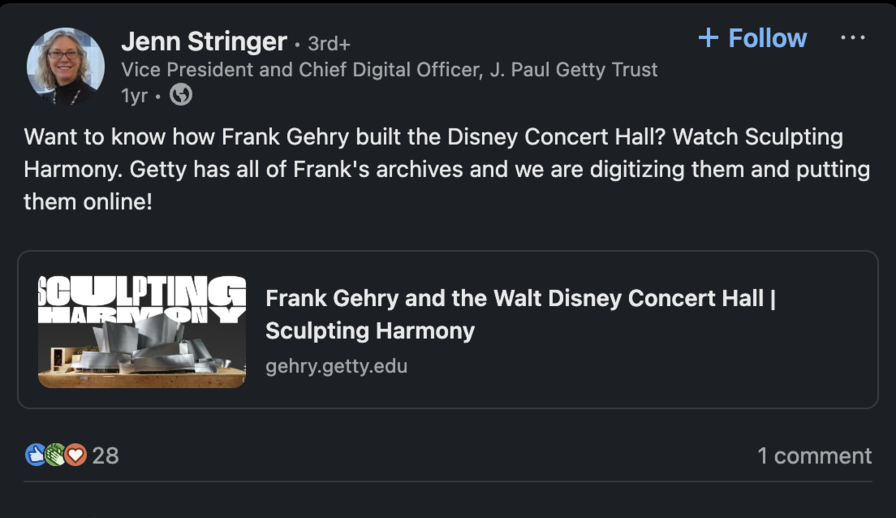Viewport: 896px width, 518px height.
Task: Click the globe public visibility icon
Action: tap(181, 95)
